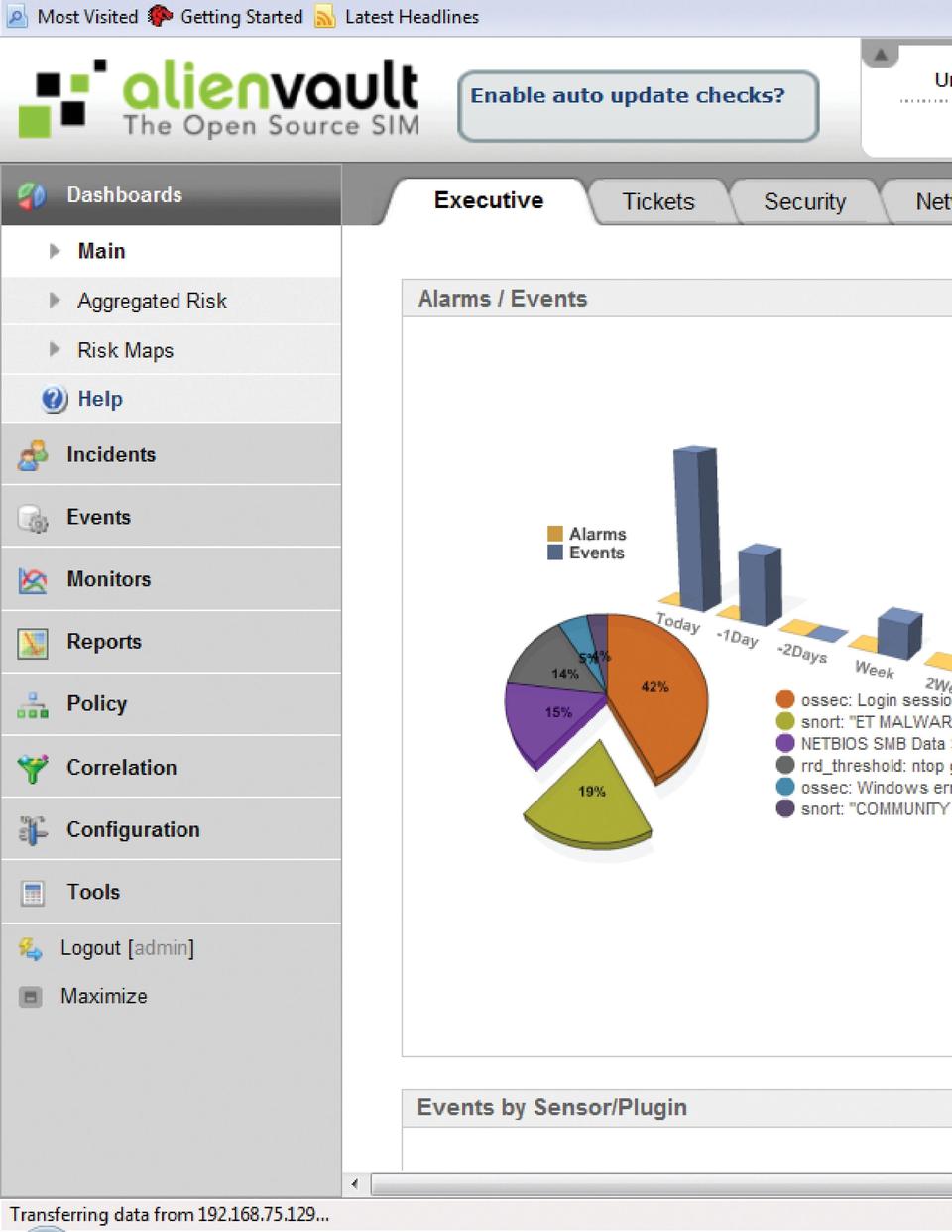
Task: Click the Maximize square icon
Action: point(31,997)
